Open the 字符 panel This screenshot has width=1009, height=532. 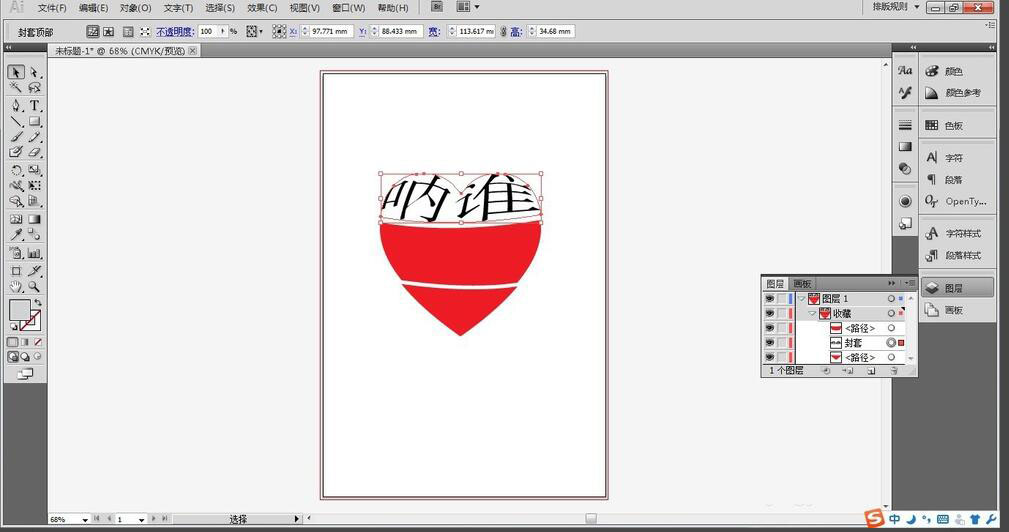(x=956, y=158)
